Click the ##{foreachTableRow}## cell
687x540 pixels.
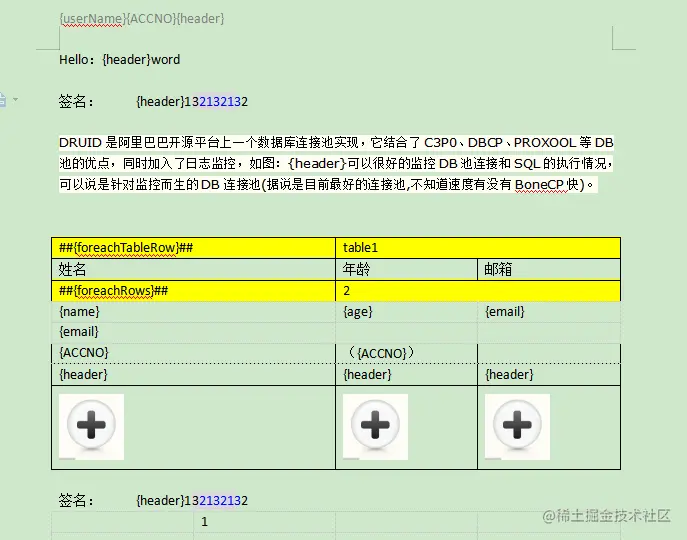tap(193, 248)
